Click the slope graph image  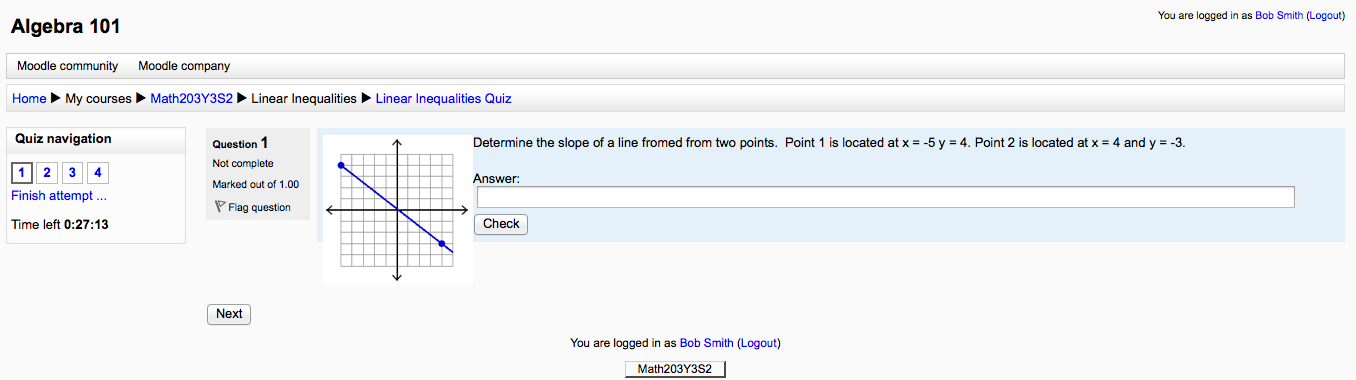pos(397,210)
